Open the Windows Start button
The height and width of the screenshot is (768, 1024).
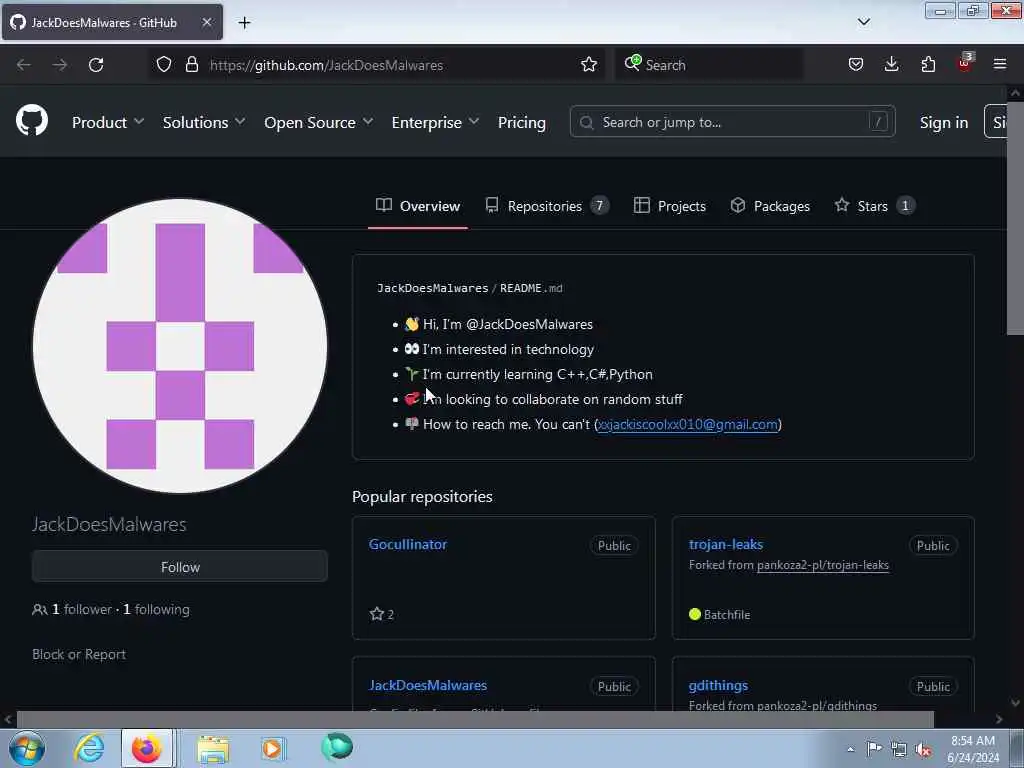click(27, 748)
